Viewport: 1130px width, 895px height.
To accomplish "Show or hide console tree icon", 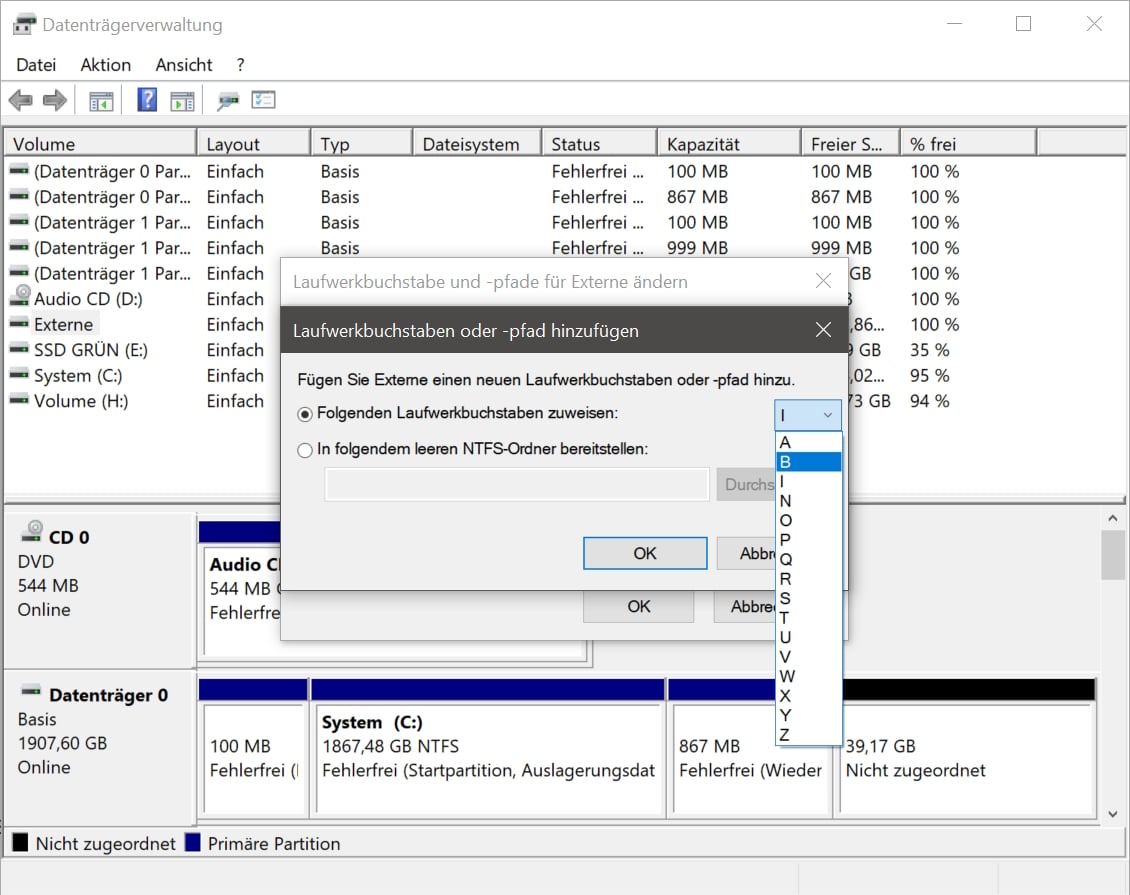I will (x=101, y=101).
